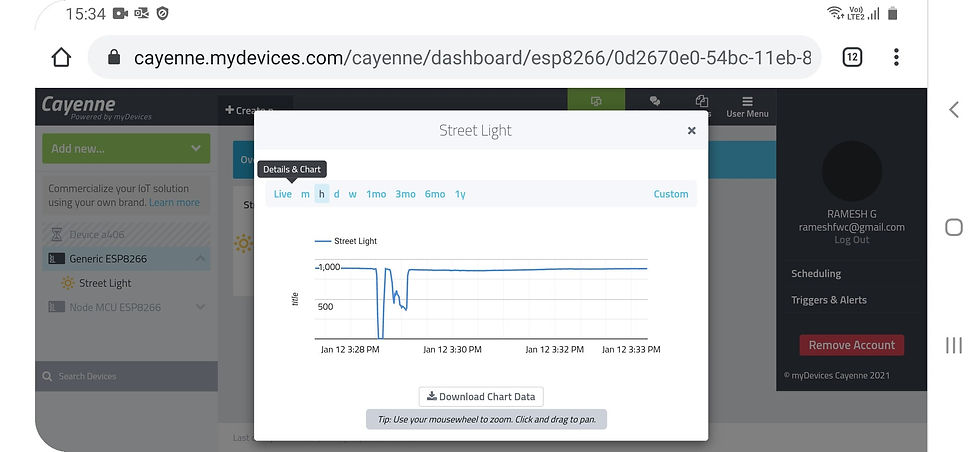This screenshot has height=452, width=980.
Task: Click the Device a406 hourglass icon
Action: click(57, 234)
